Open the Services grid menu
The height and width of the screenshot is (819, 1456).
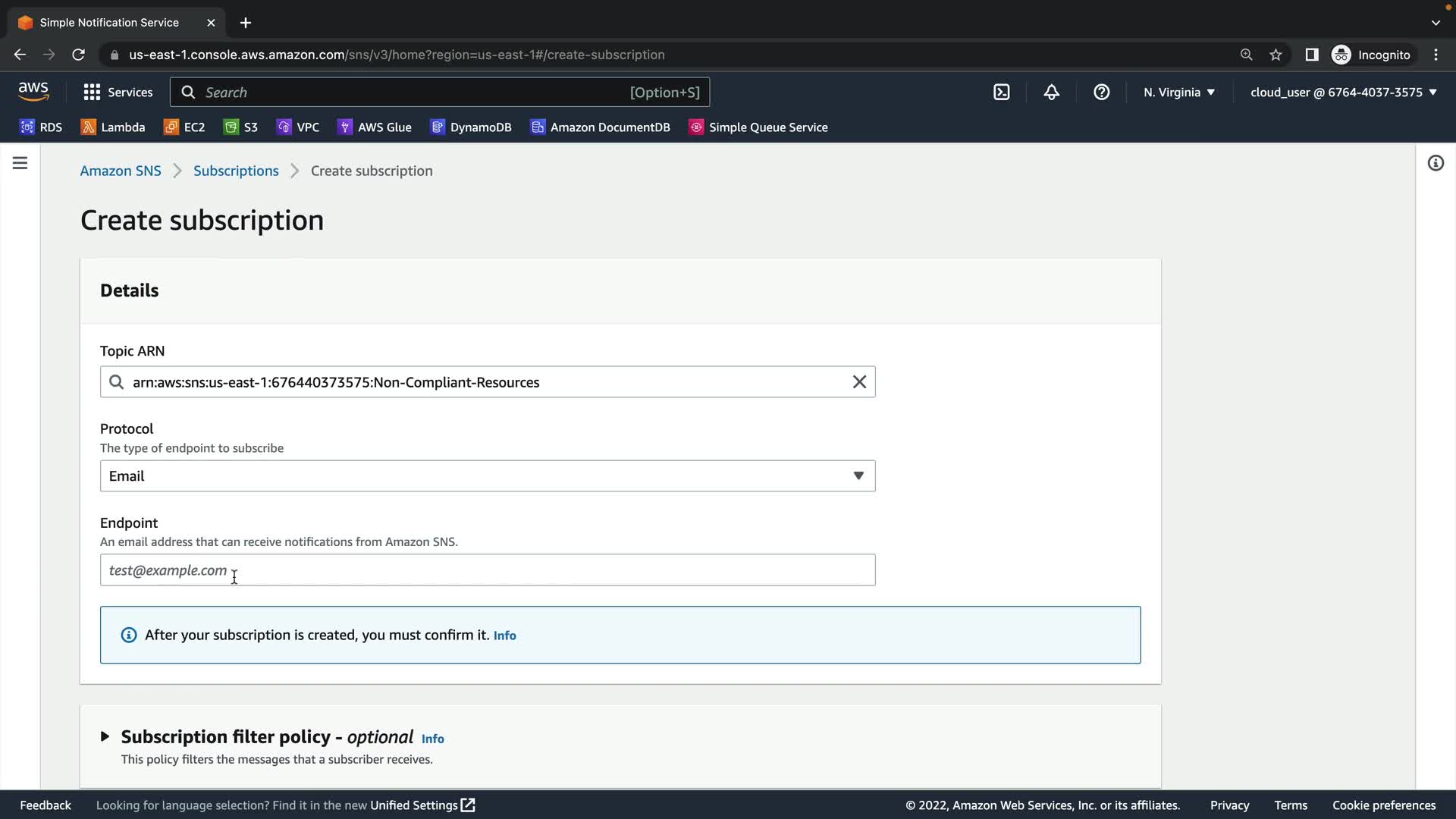pyautogui.click(x=118, y=93)
